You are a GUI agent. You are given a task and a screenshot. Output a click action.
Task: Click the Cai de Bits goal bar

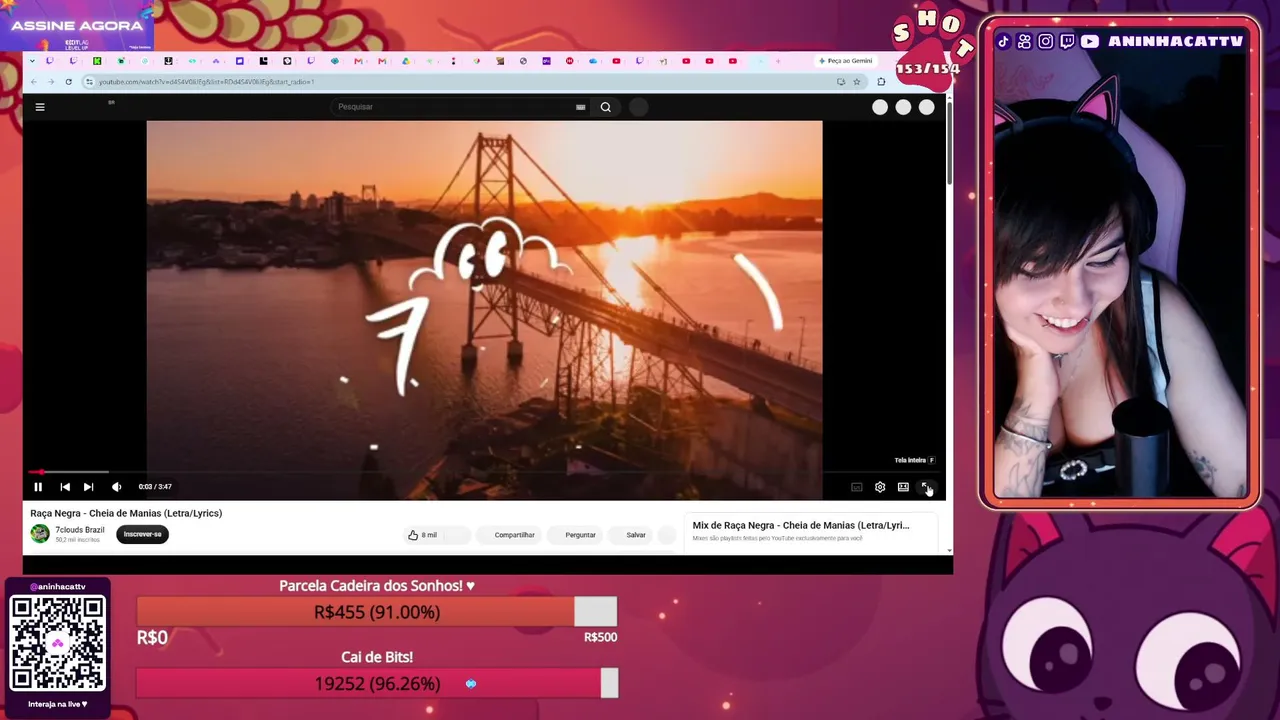377,684
